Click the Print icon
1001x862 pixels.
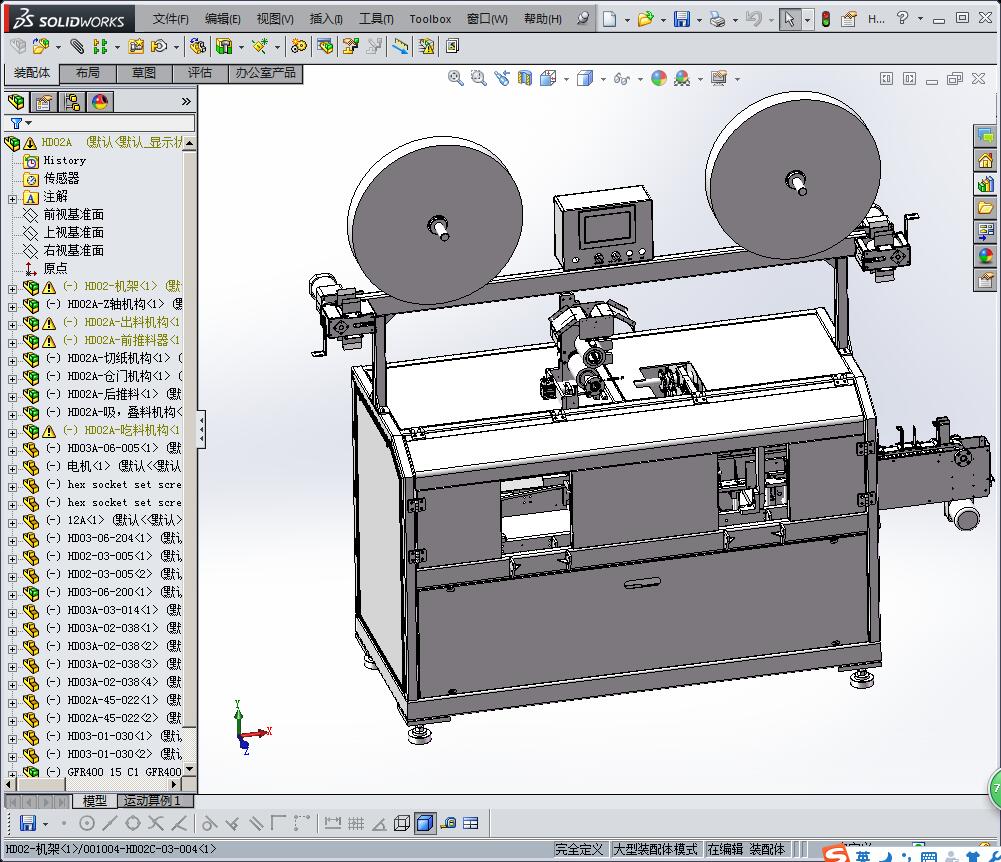pos(717,19)
